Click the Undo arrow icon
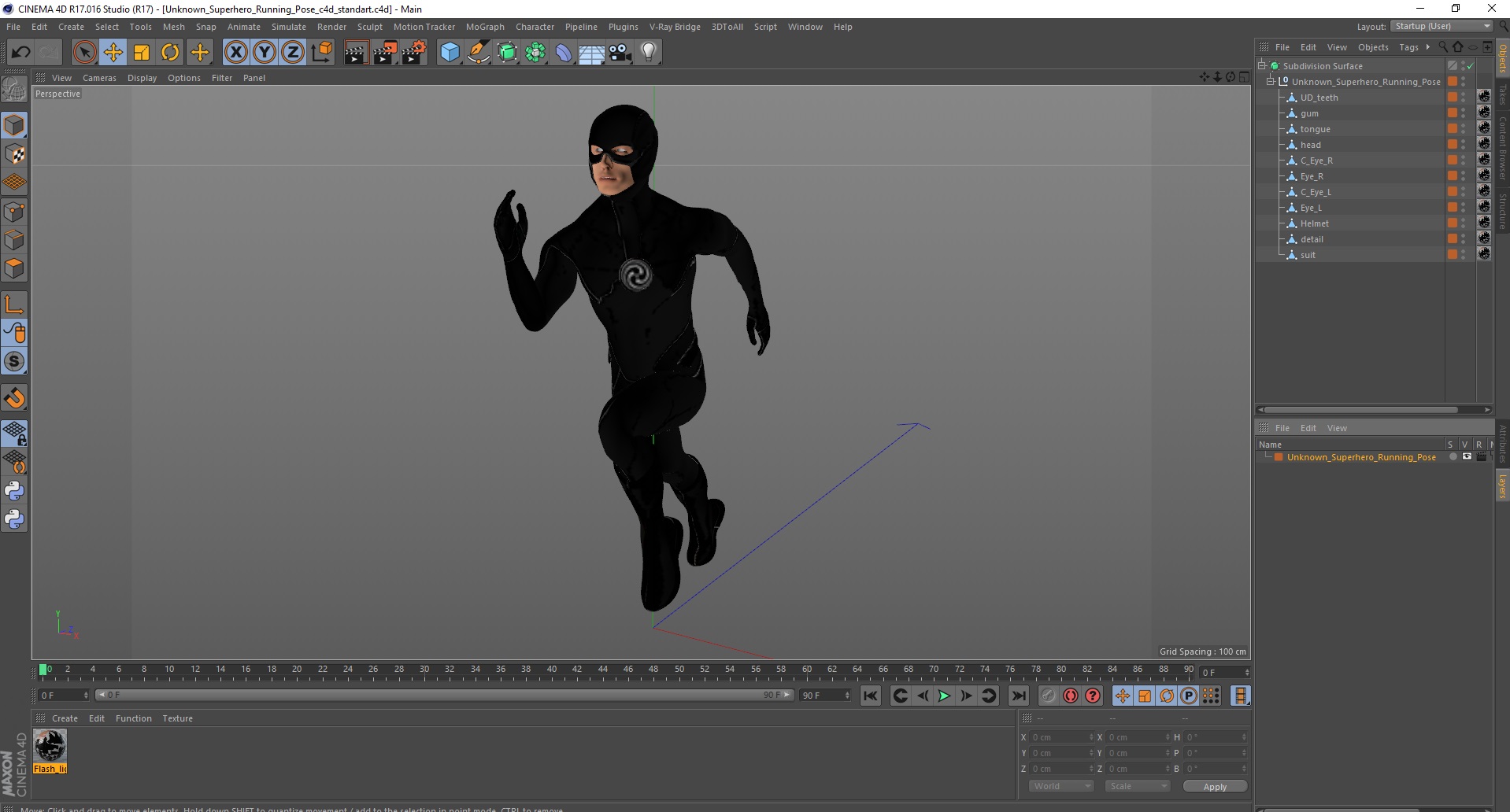 [x=20, y=53]
